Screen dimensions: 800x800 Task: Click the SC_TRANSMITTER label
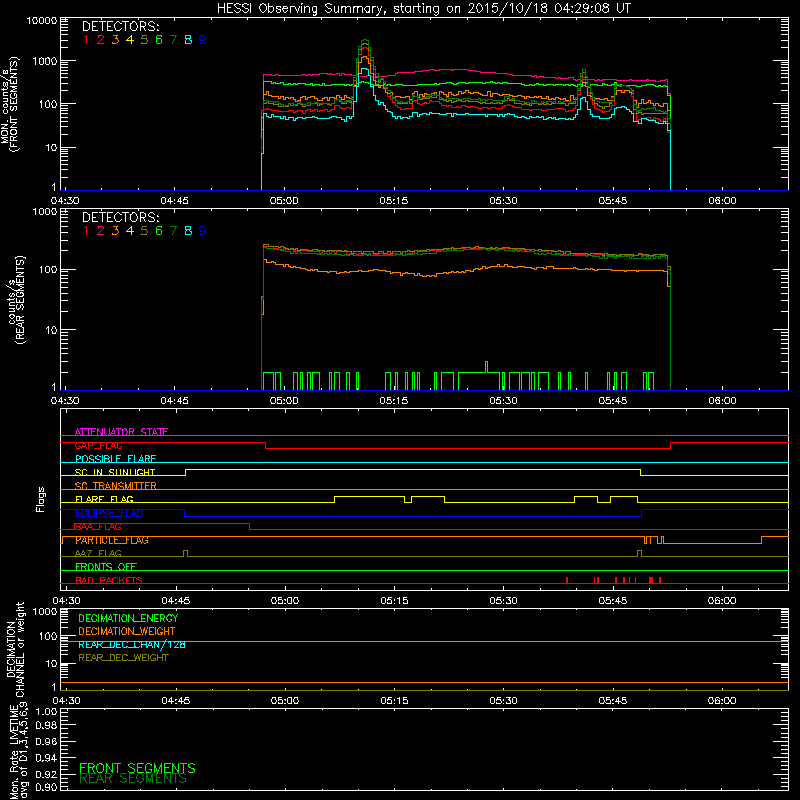pyautogui.click(x=115, y=485)
